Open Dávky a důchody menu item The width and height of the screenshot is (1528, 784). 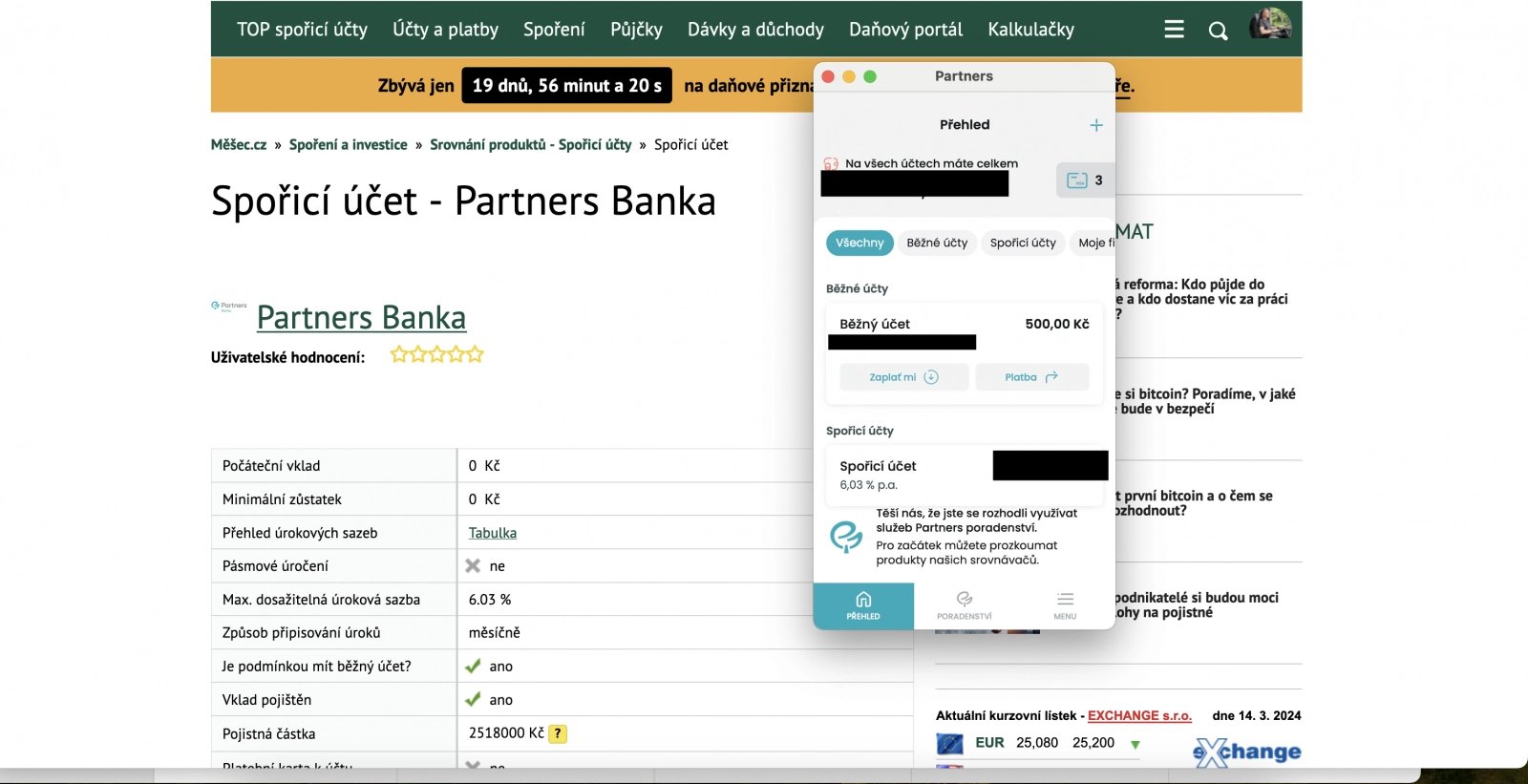pyautogui.click(x=755, y=30)
